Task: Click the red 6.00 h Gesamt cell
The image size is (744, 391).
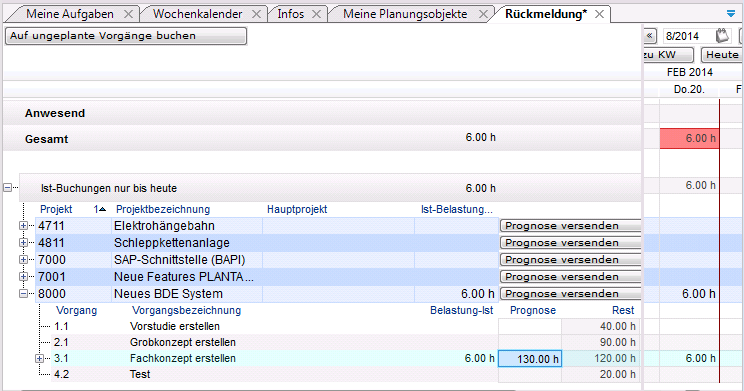Action: tap(689, 139)
